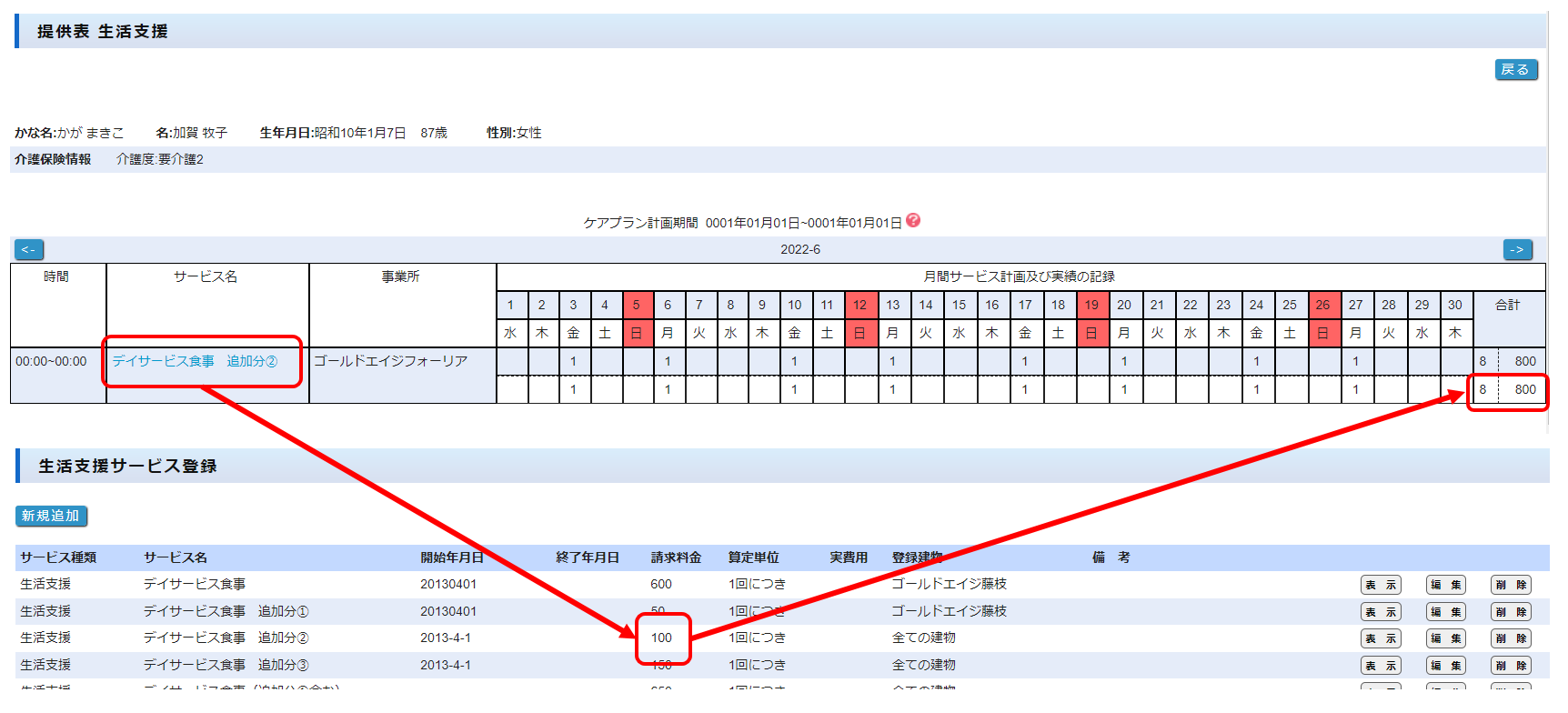1568x713 pixels.
Task: Click 表示 for 追加分① row
Action: [x=1380, y=612]
